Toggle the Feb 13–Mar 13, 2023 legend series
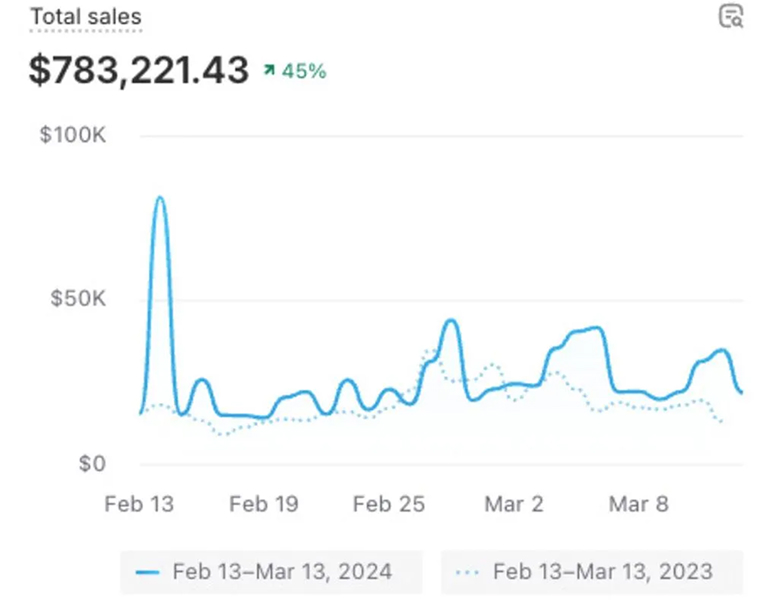 [592, 572]
